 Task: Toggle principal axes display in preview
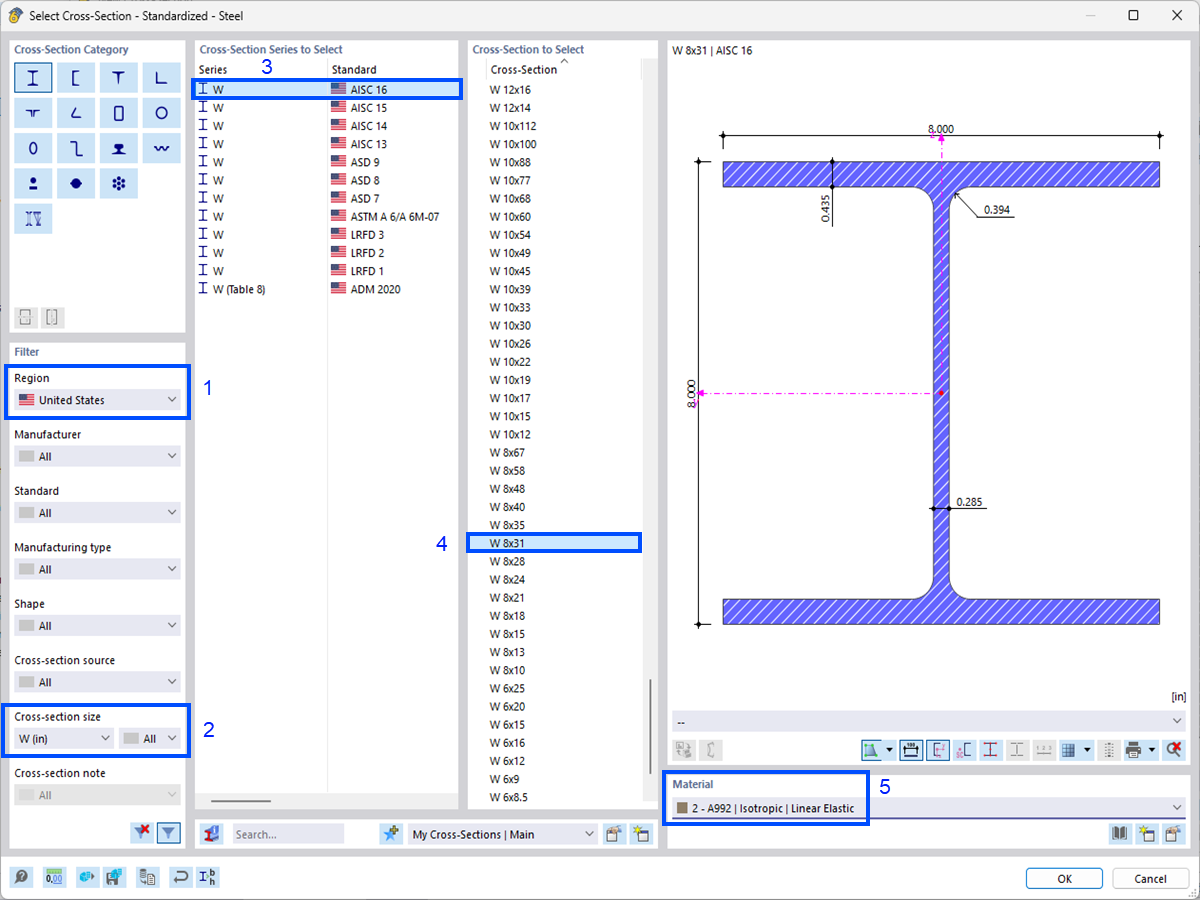click(x=937, y=749)
